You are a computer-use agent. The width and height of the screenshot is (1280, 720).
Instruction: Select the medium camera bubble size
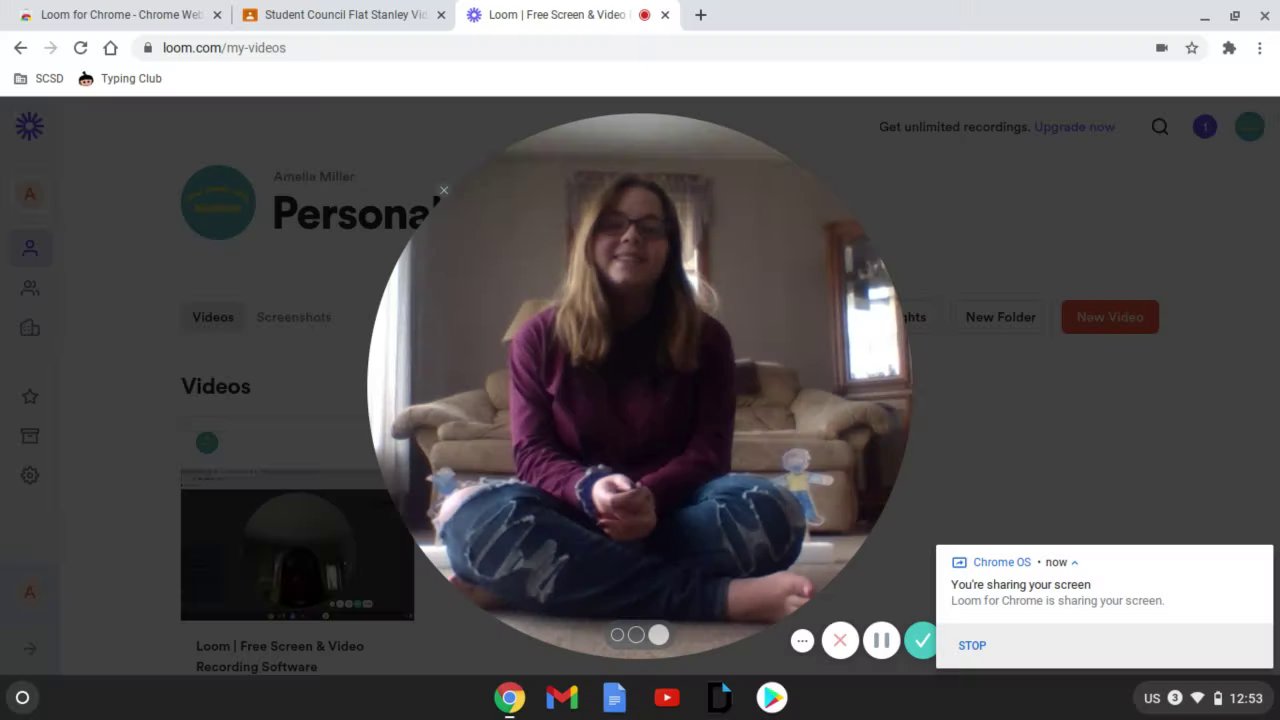(636, 635)
